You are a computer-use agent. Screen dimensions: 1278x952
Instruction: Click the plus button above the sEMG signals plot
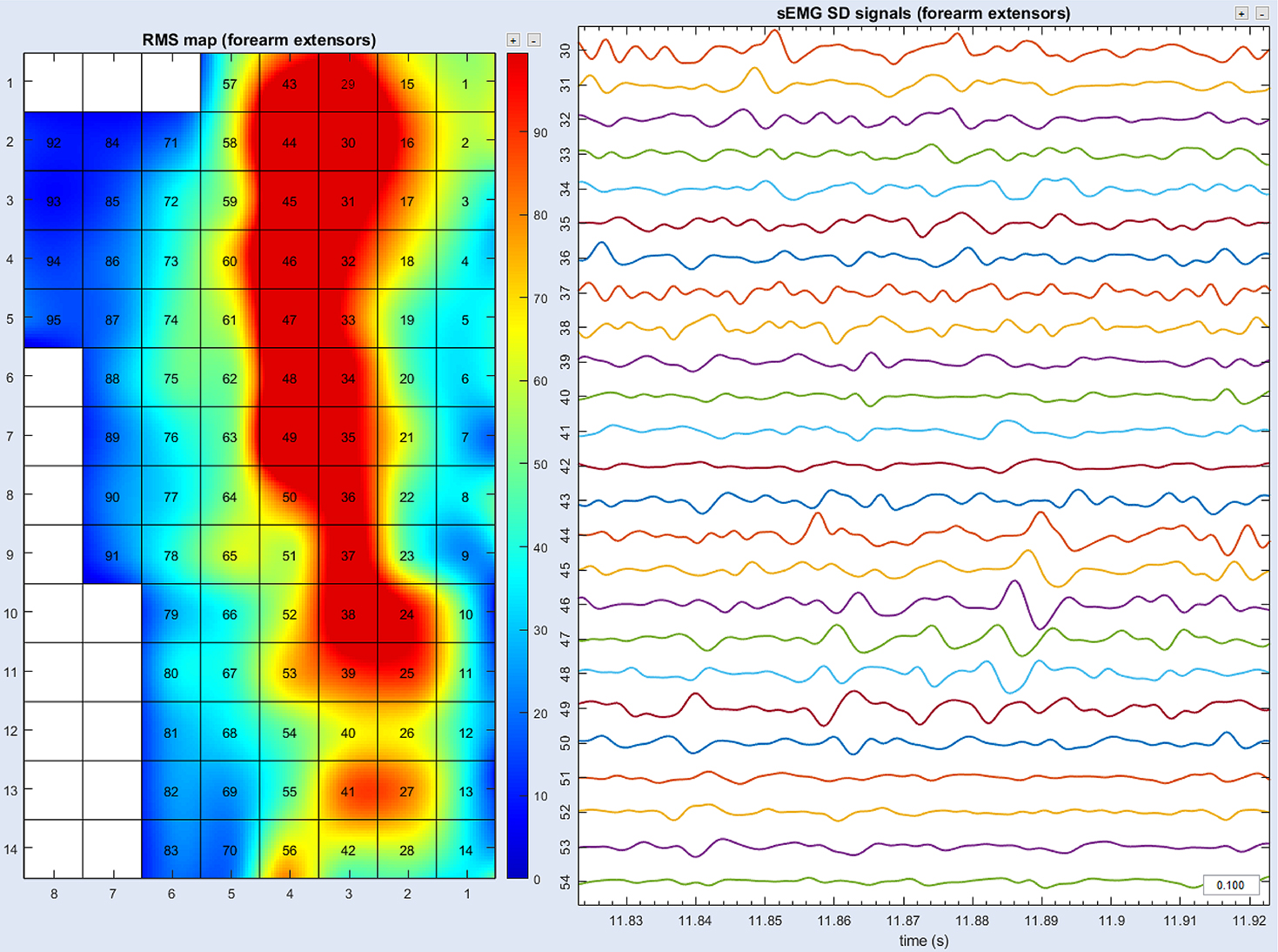pos(1241,13)
